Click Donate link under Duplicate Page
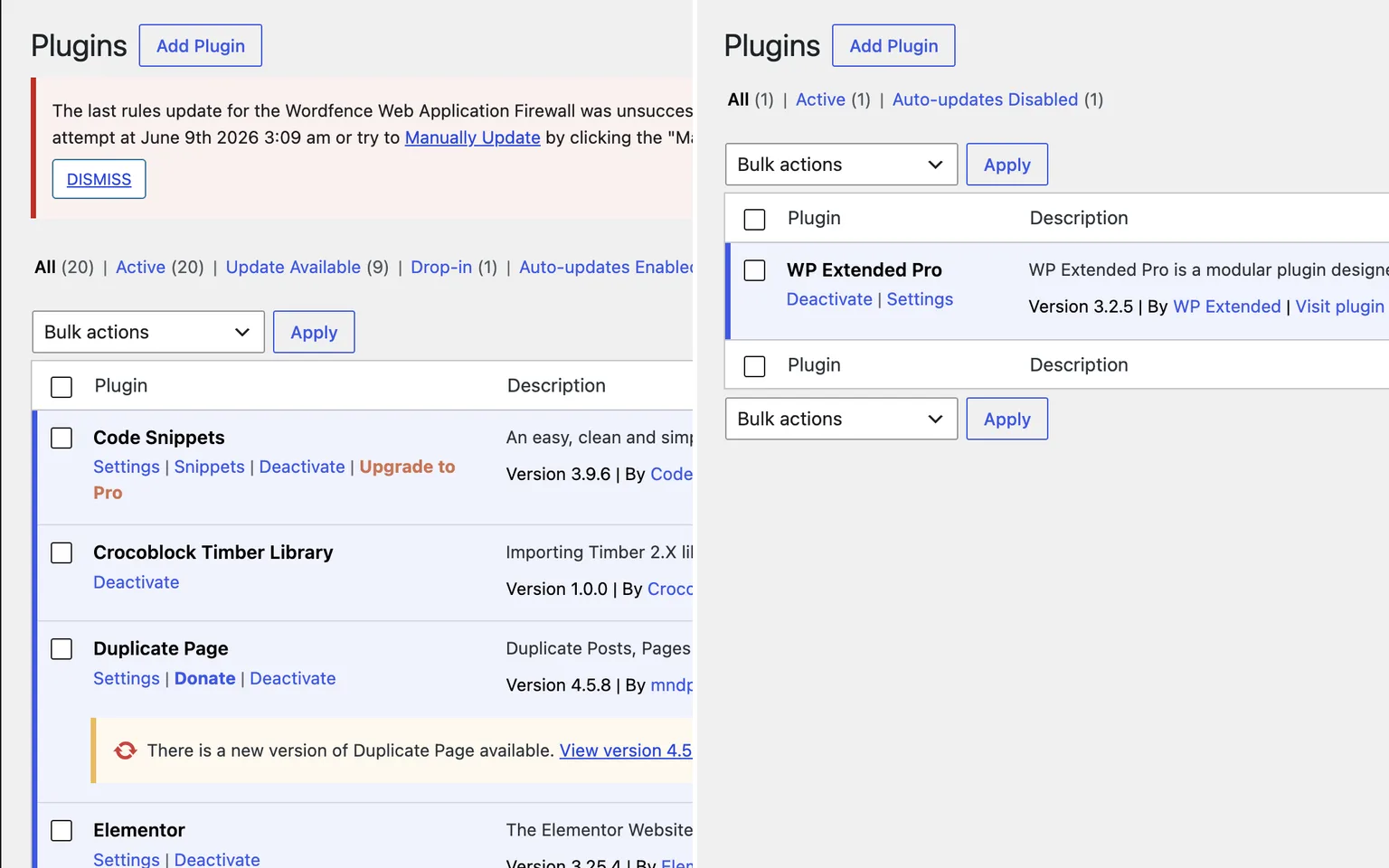 [x=205, y=678]
